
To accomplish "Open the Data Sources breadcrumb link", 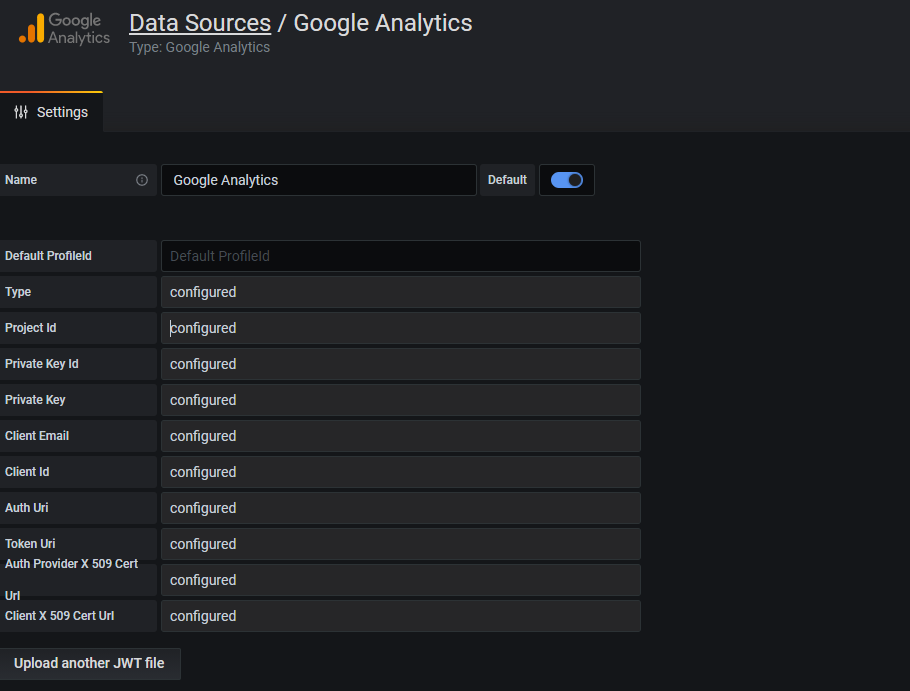I will [x=200, y=23].
